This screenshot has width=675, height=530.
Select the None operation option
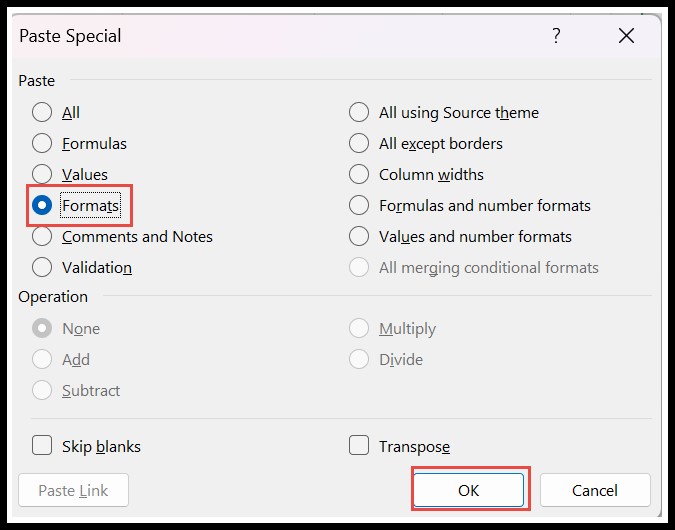[x=42, y=329]
